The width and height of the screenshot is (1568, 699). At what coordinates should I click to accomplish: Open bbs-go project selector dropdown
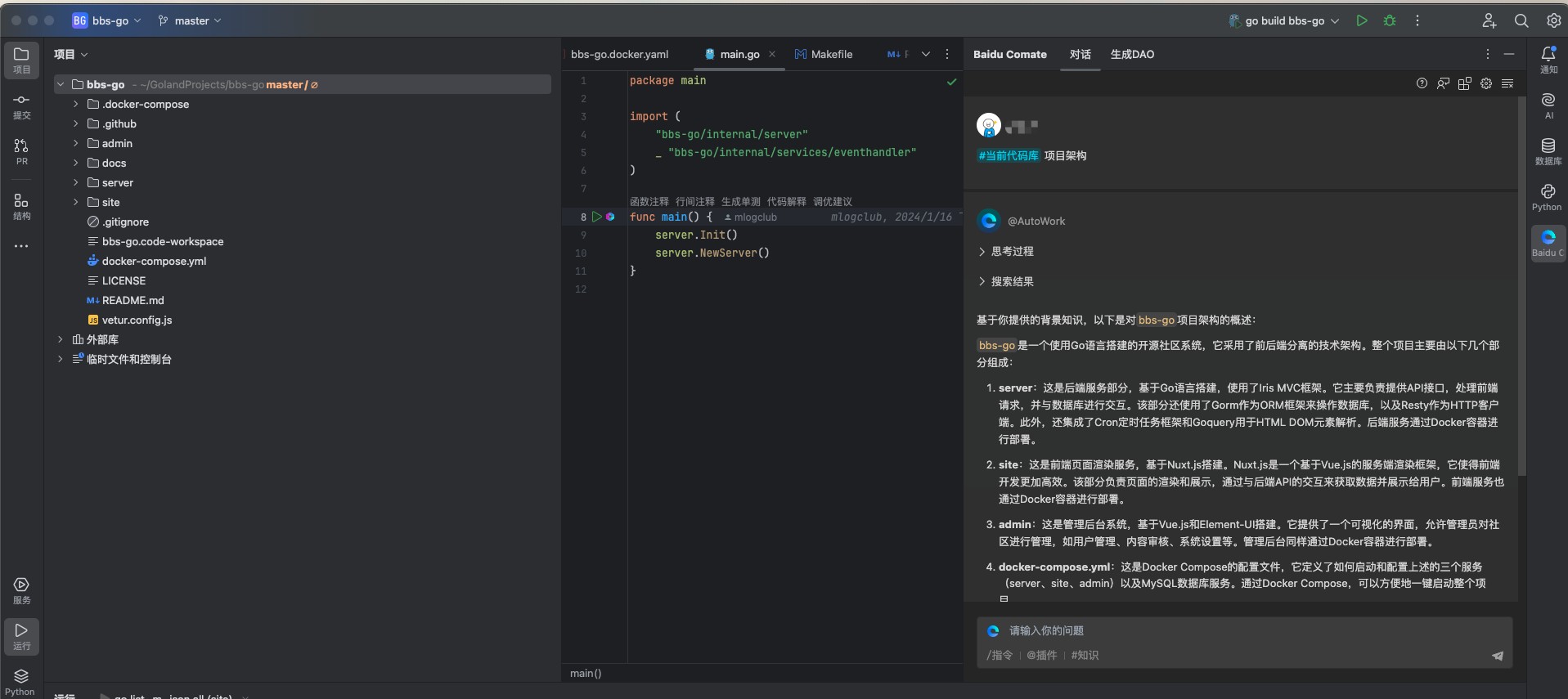click(106, 20)
